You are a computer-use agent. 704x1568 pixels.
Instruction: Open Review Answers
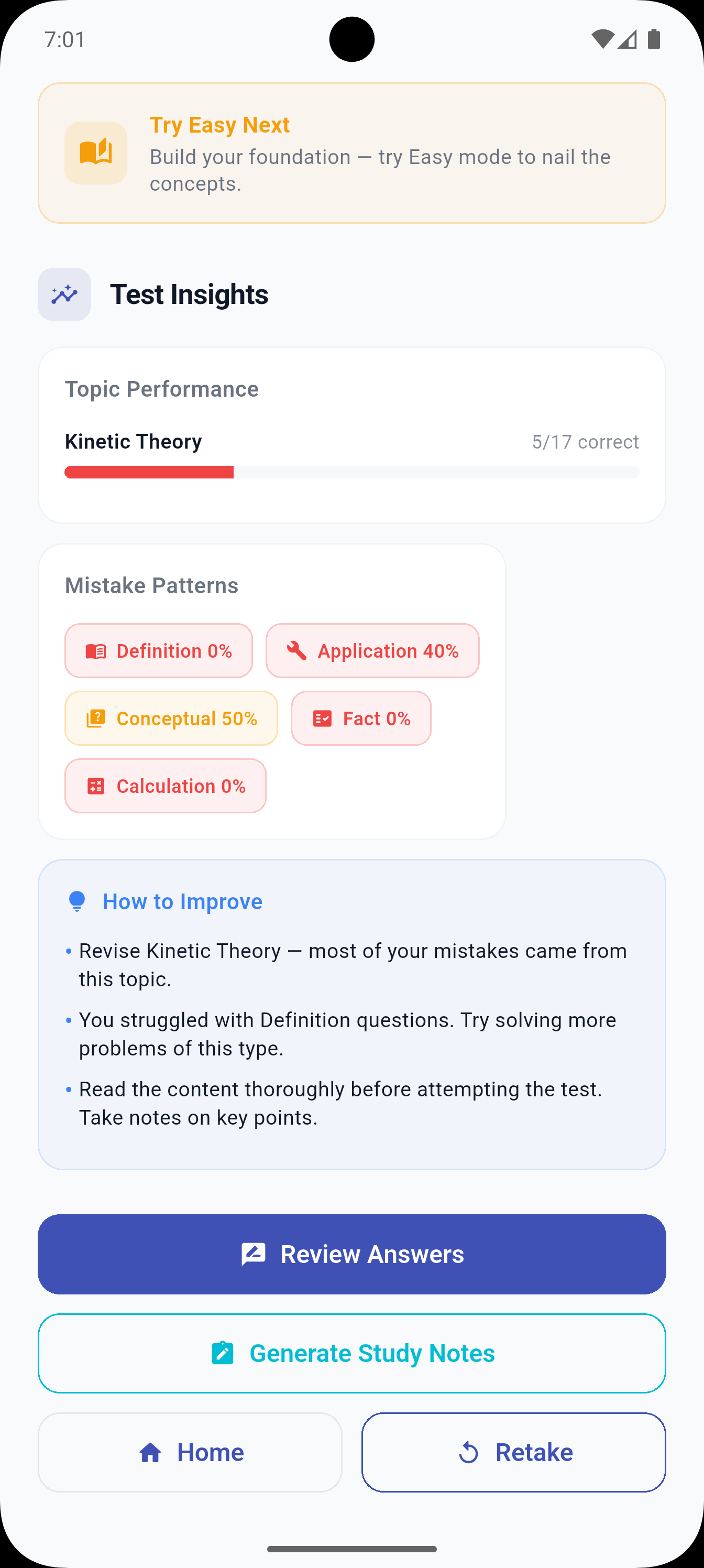click(x=351, y=1254)
